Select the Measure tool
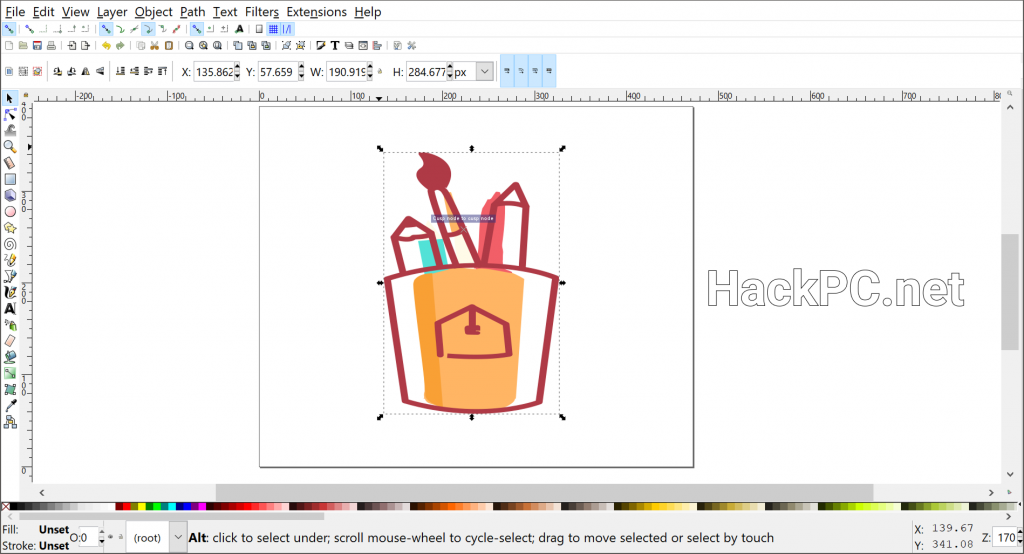The image size is (1024, 554). pyautogui.click(x=10, y=163)
